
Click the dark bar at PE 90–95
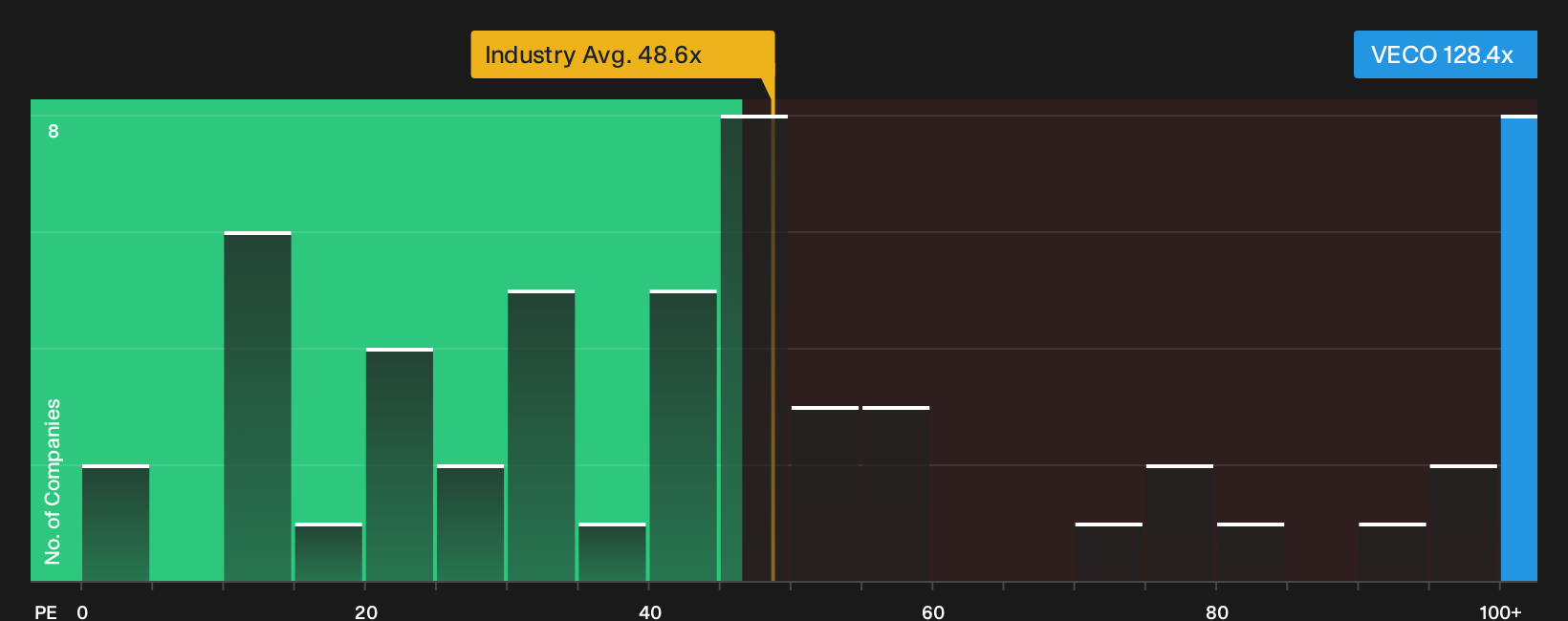click(x=1392, y=552)
